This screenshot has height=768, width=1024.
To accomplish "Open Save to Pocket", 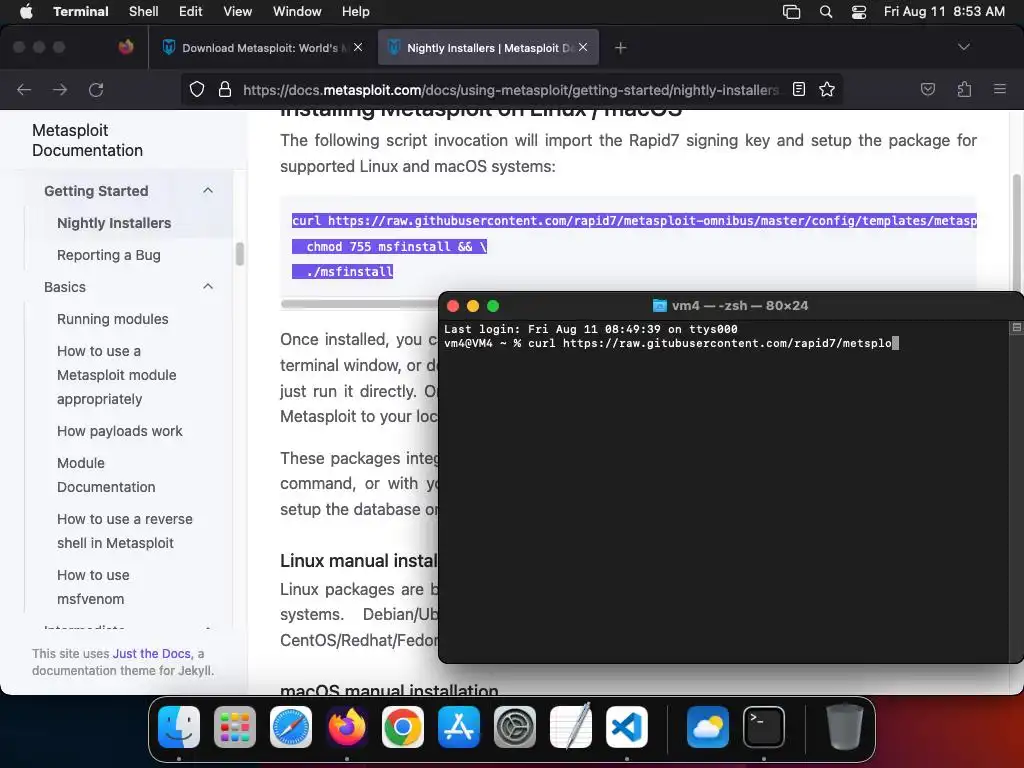I will pos(927,89).
